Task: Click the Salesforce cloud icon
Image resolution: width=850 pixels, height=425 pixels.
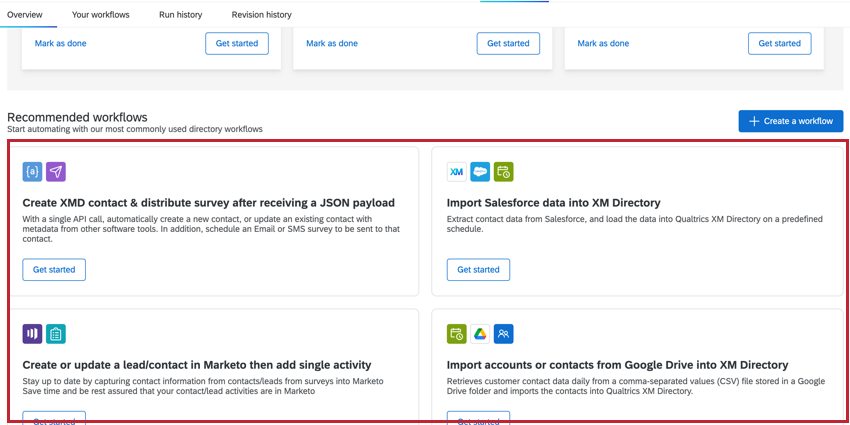Action: tap(480, 172)
